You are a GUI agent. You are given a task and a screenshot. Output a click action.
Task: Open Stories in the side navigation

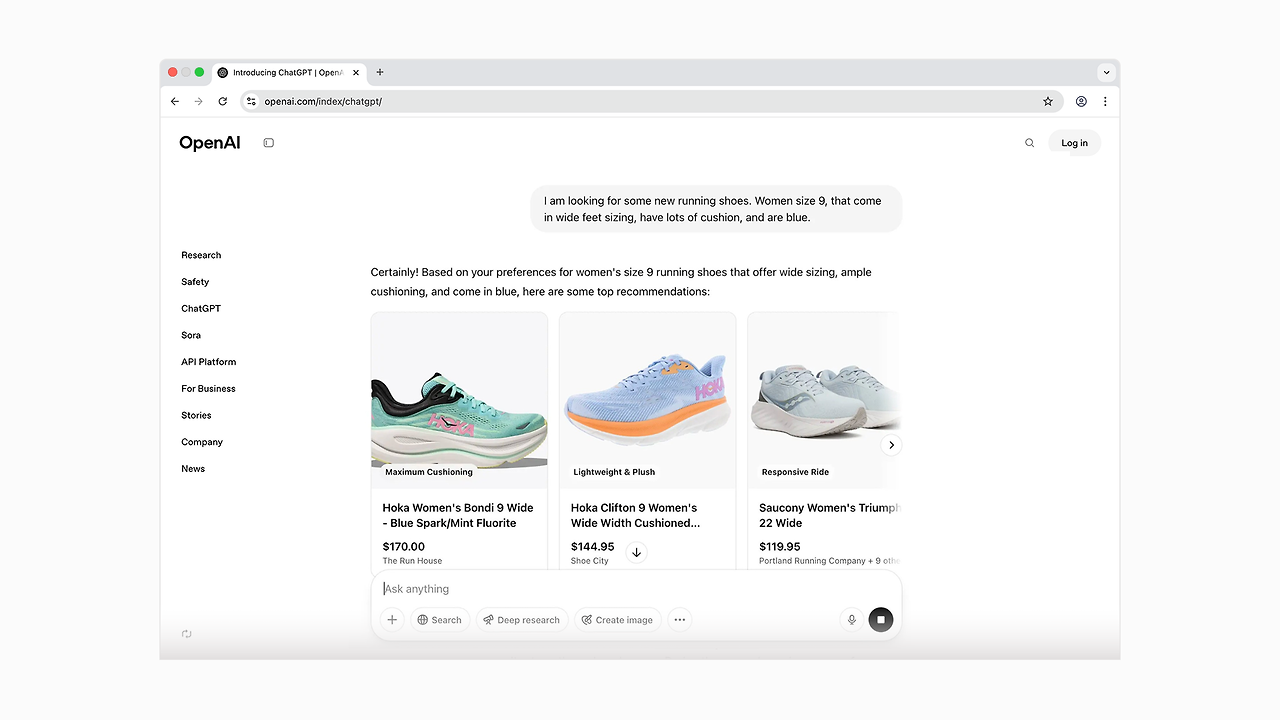[196, 415]
